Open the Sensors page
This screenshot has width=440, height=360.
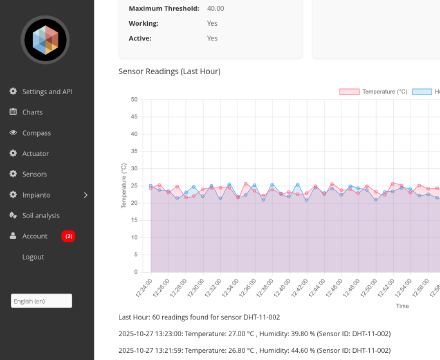click(34, 174)
